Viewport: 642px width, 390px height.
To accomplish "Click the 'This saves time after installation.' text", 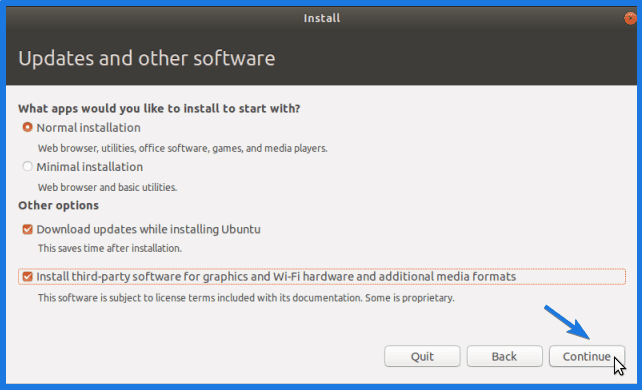I will pos(110,248).
